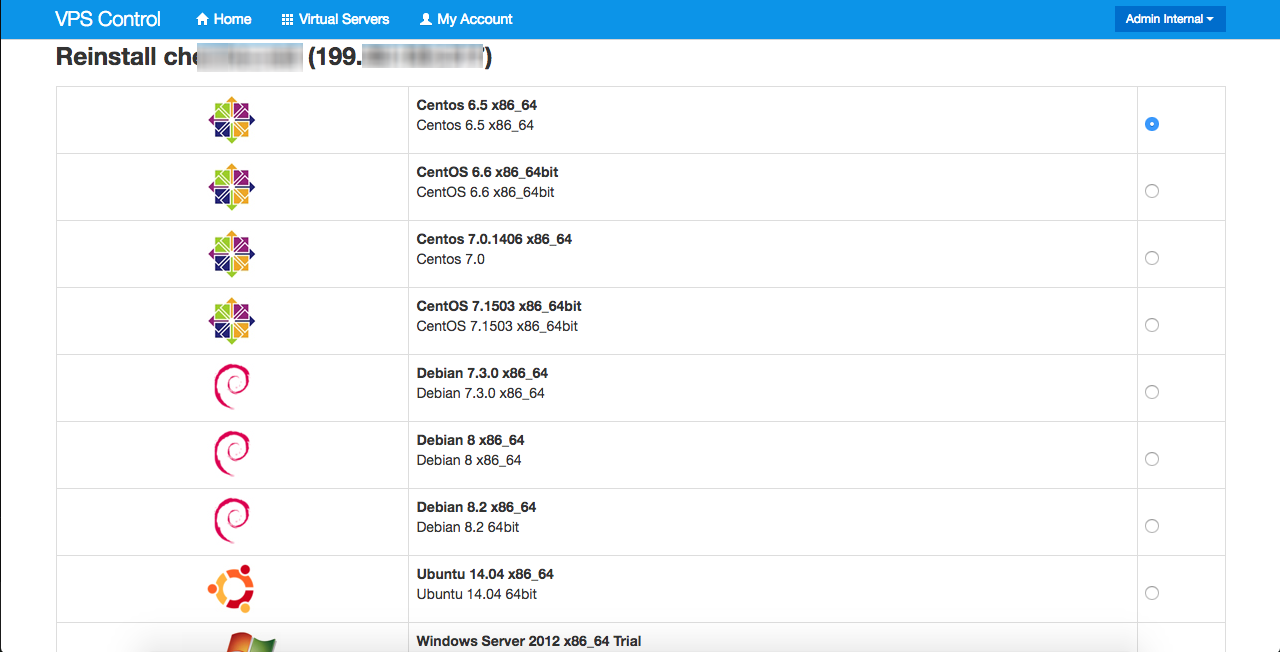Click the bold CentOS 7.1503 x86_64bit title
The width and height of the screenshot is (1280, 652).
point(499,306)
